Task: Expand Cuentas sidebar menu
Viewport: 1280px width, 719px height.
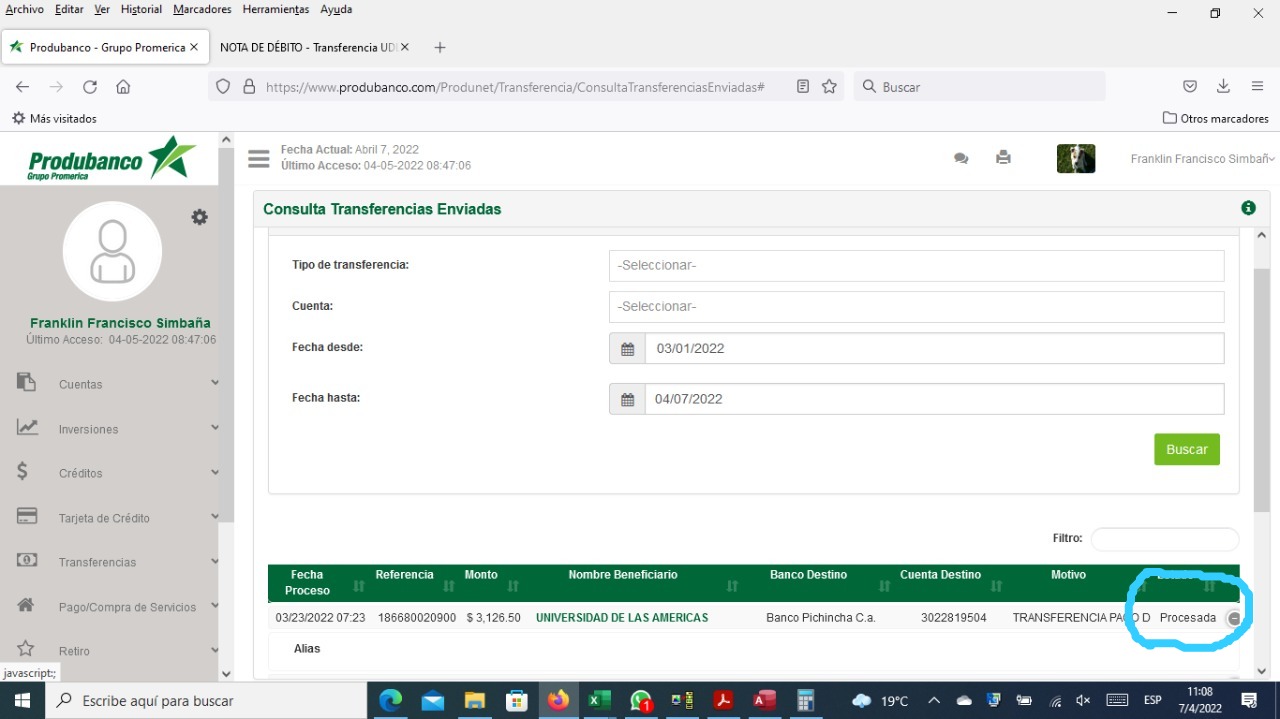Action: pos(118,384)
